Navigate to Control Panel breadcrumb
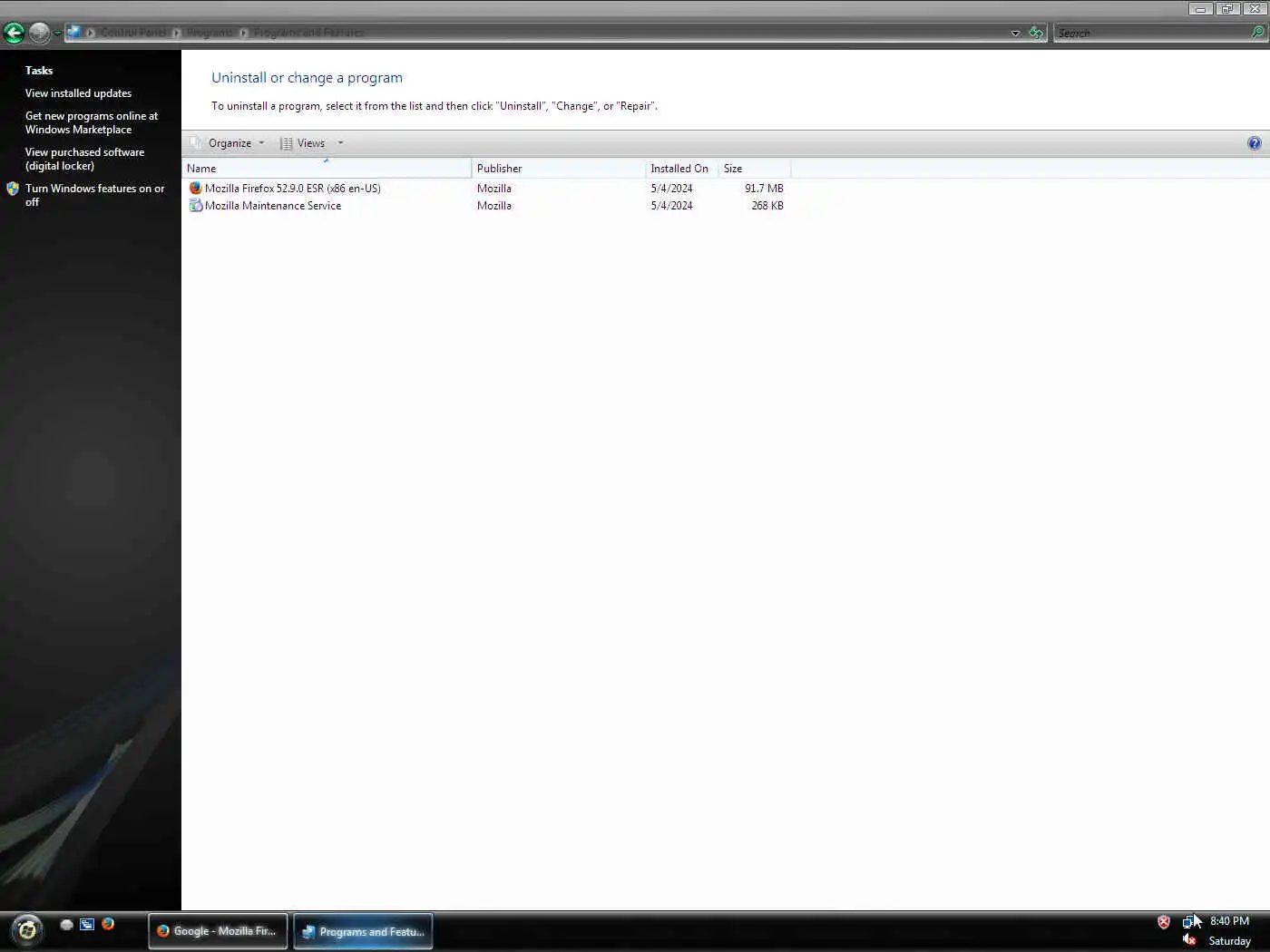1270x952 pixels. 133,33
